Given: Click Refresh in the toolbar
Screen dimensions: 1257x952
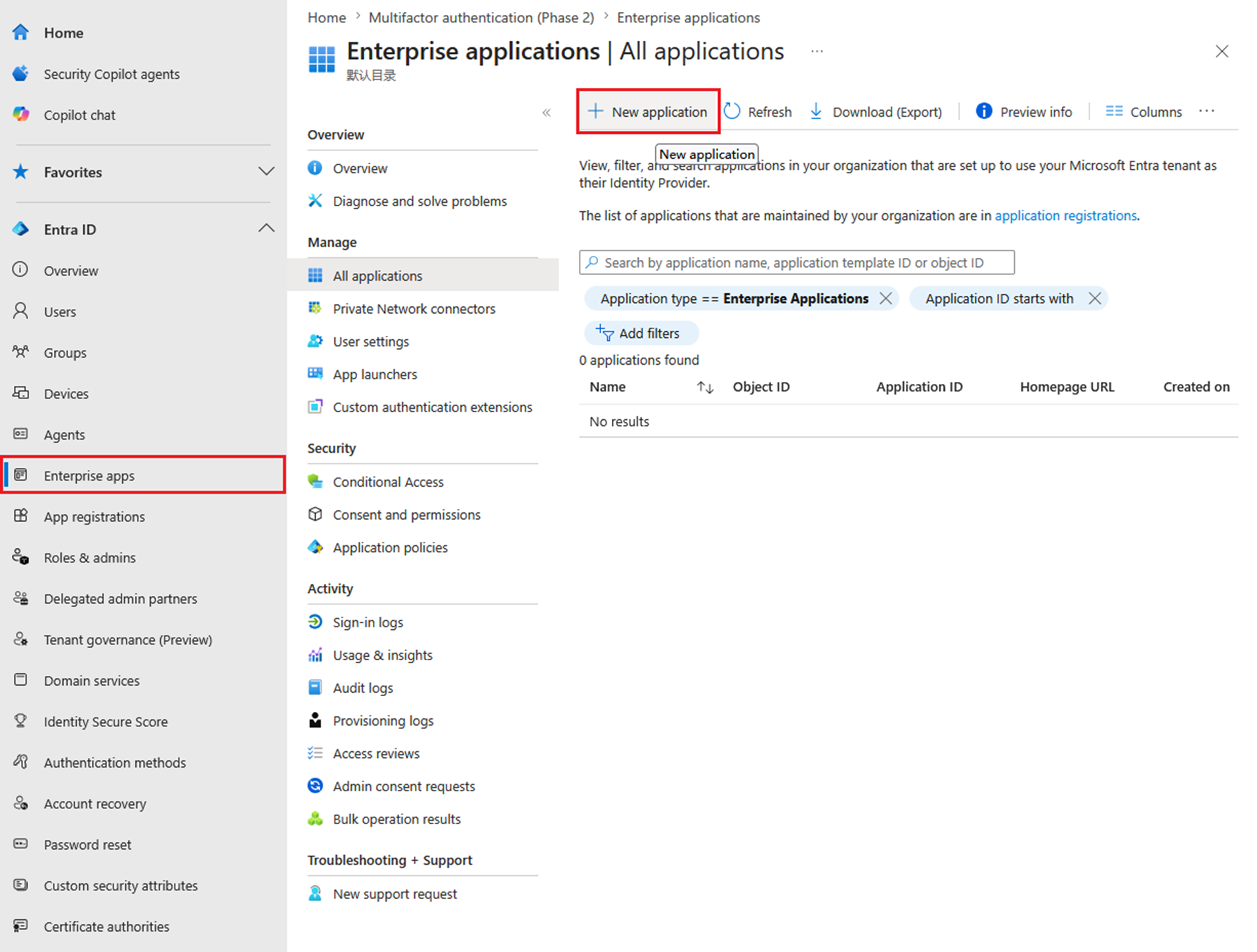Looking at the screenshot, I should click(x=758, y=112).
